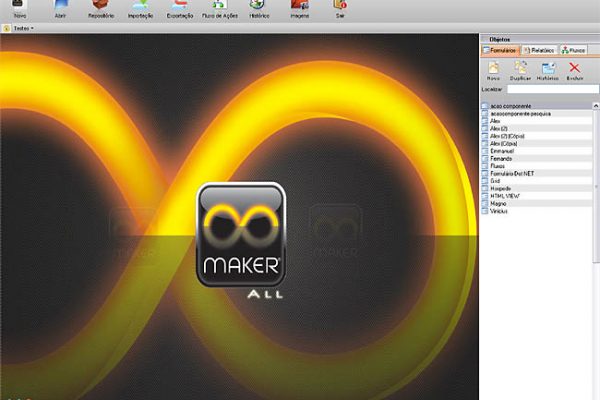Click the Exportação toolbar icon
This screenshot has height=400, width=600.
pos(180,9)
